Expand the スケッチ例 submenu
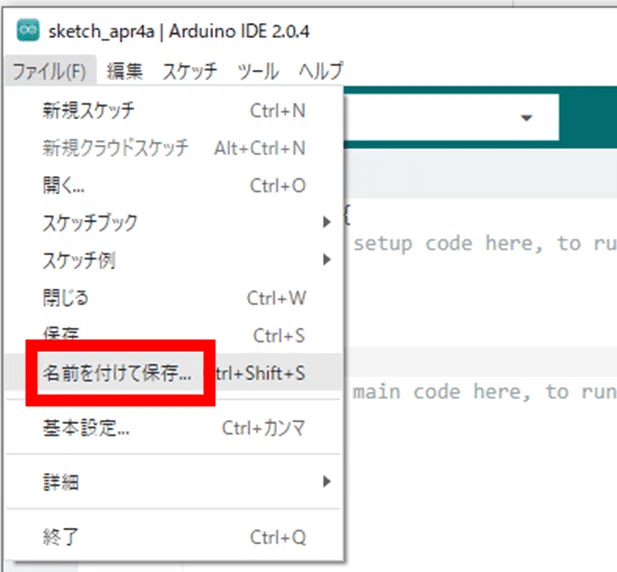The image size is (617, 572). click(x=174, y=260)
